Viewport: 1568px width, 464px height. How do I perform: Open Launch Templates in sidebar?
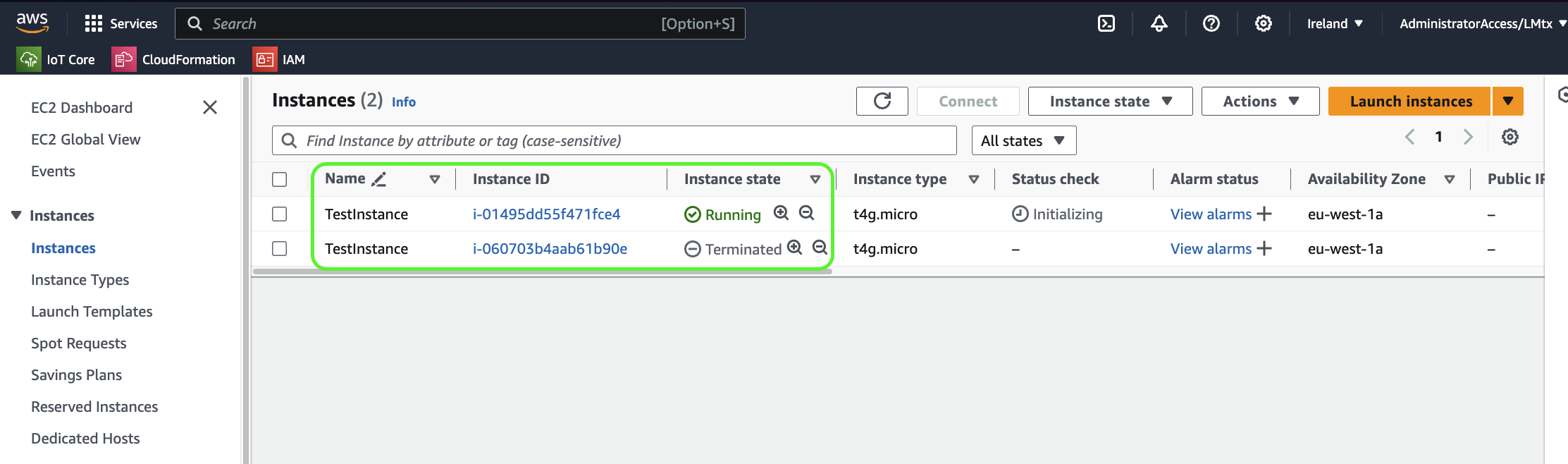[92, 312]
